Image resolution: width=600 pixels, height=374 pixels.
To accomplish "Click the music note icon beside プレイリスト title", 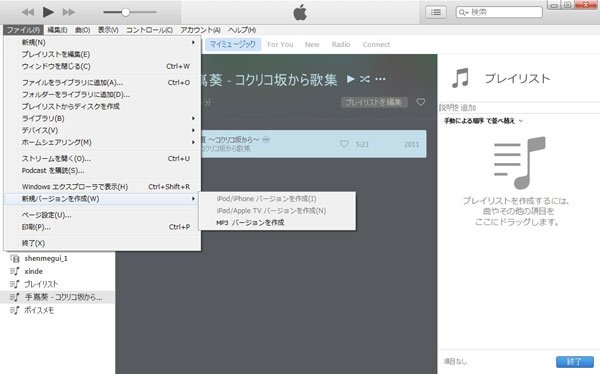I will coord(460,78).
